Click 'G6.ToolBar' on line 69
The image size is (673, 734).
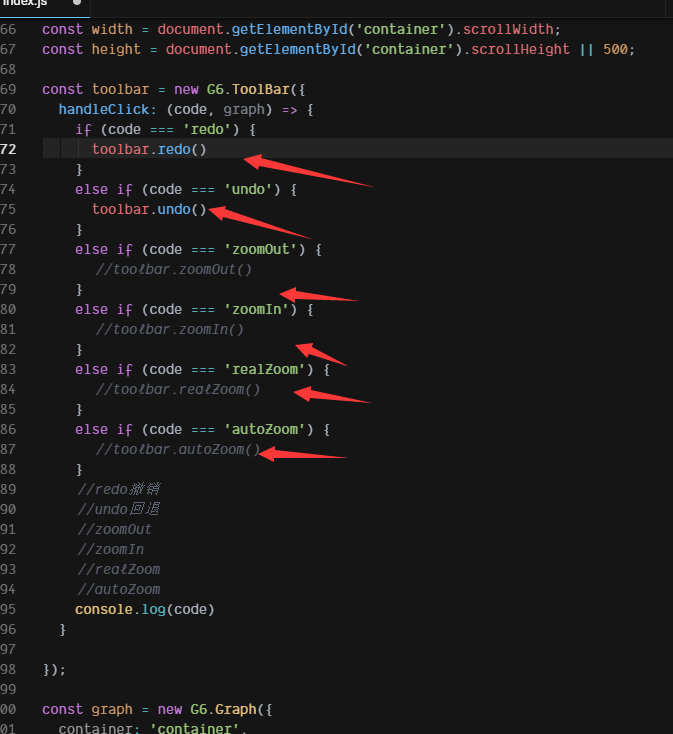tap(248, 89)
